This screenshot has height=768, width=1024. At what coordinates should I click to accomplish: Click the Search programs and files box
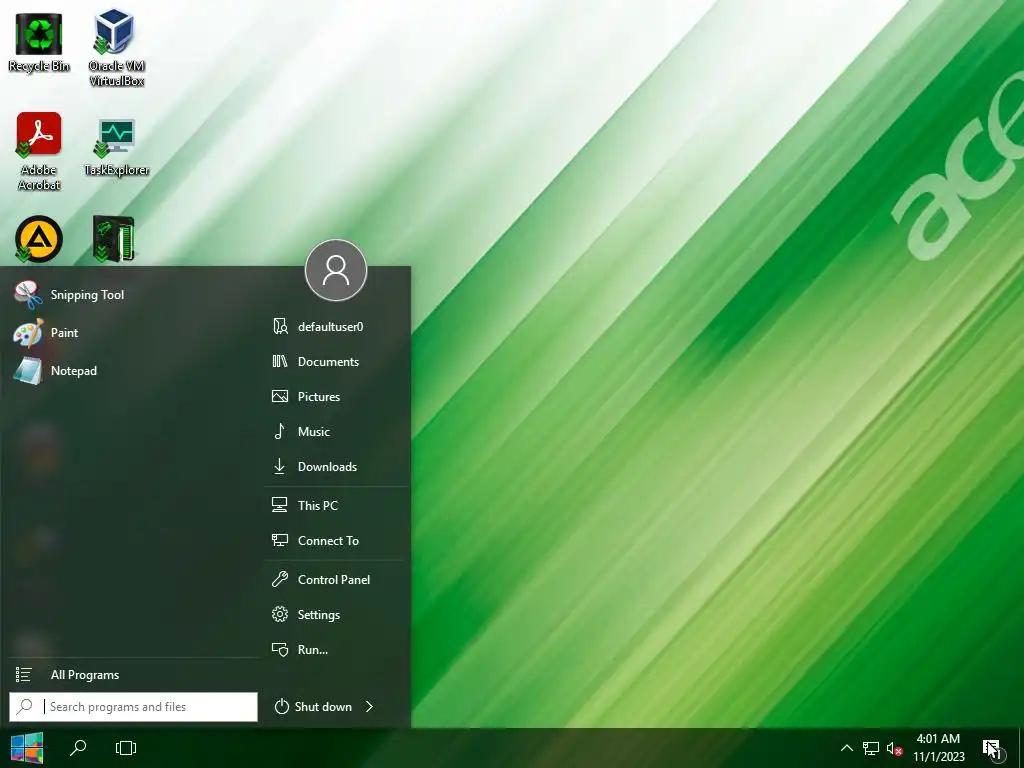133,707
